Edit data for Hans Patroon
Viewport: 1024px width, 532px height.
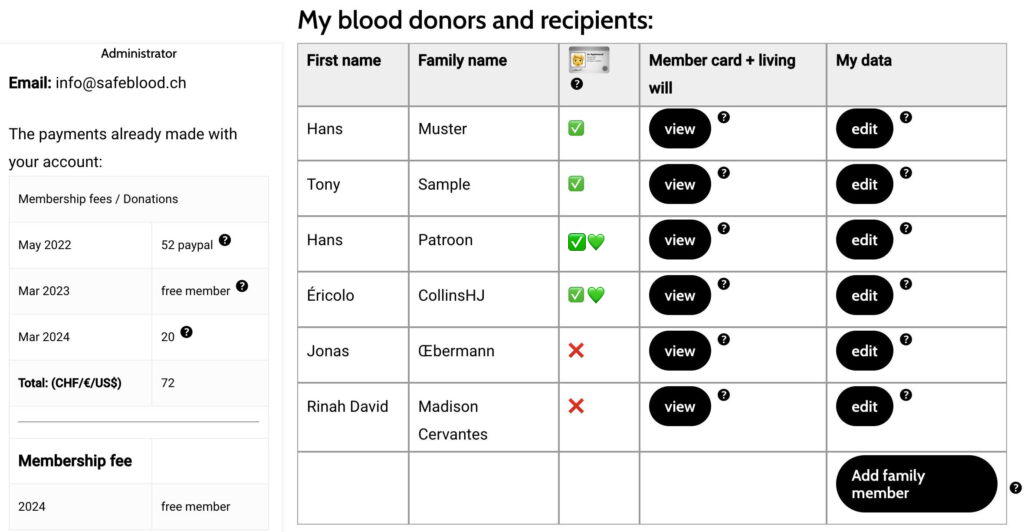864,240
